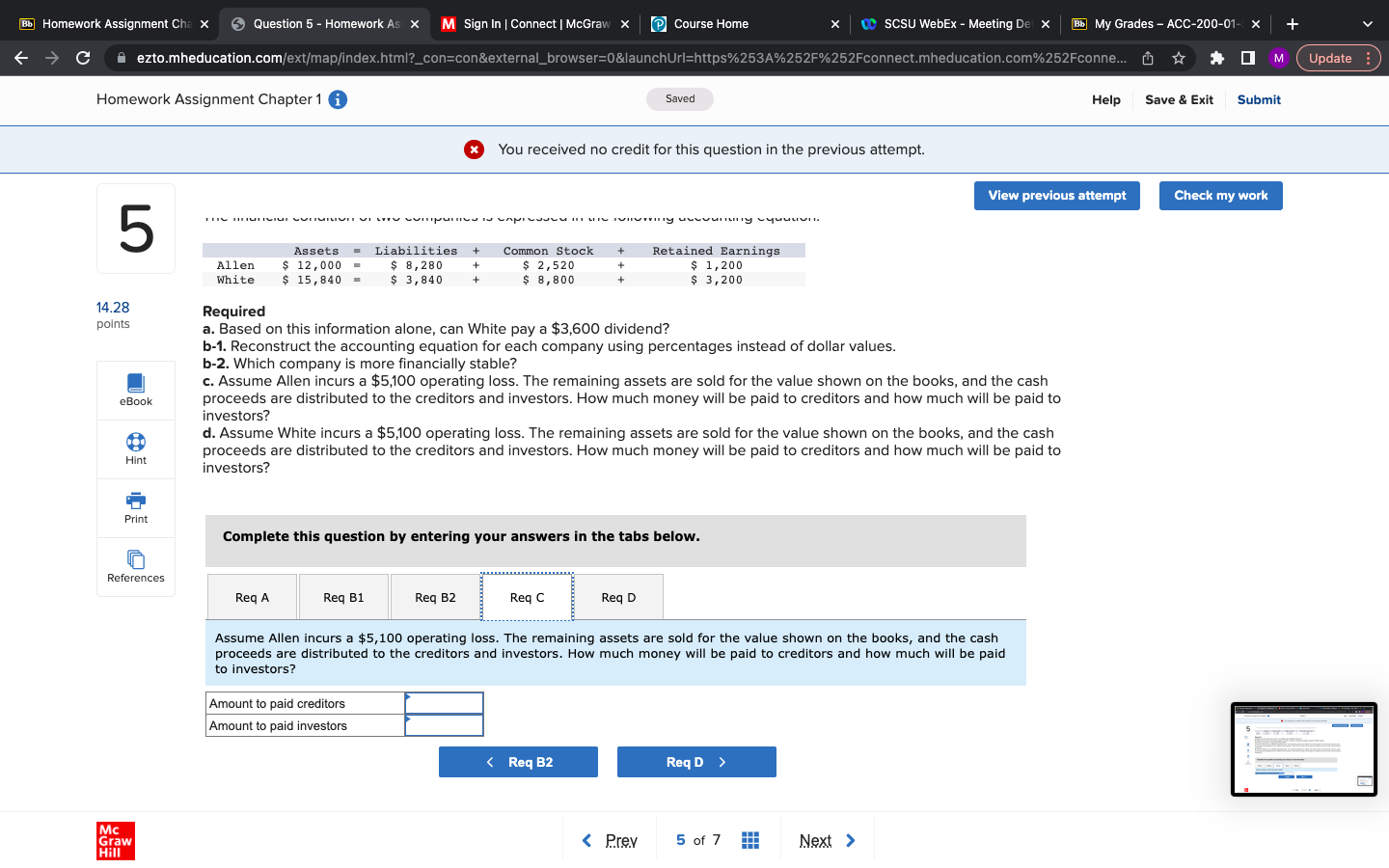The image size is (1389, 868).
Task: Click Check my work button
Action: pos(1221,196)
